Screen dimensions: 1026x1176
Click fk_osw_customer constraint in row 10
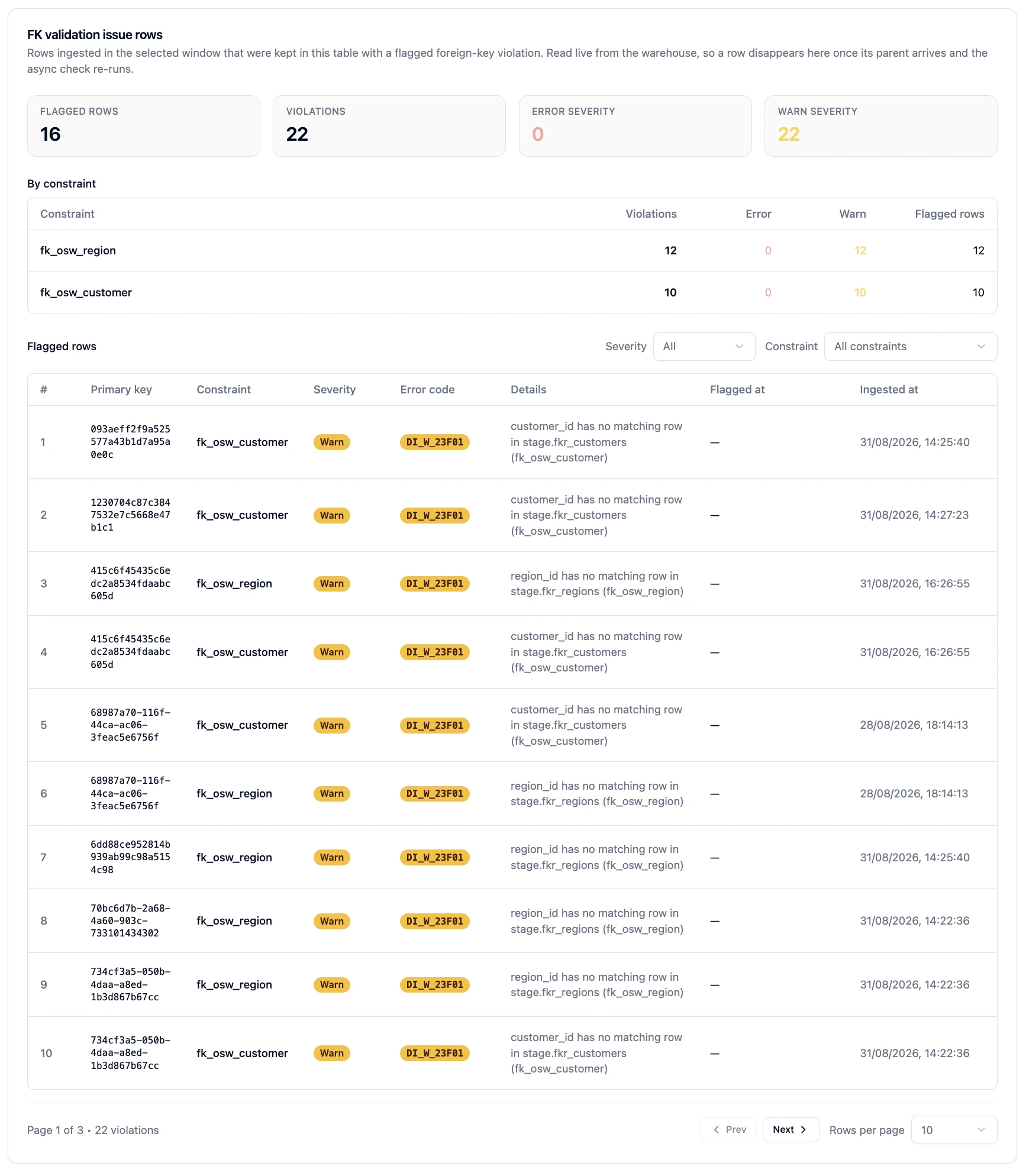coord(242,1054)
